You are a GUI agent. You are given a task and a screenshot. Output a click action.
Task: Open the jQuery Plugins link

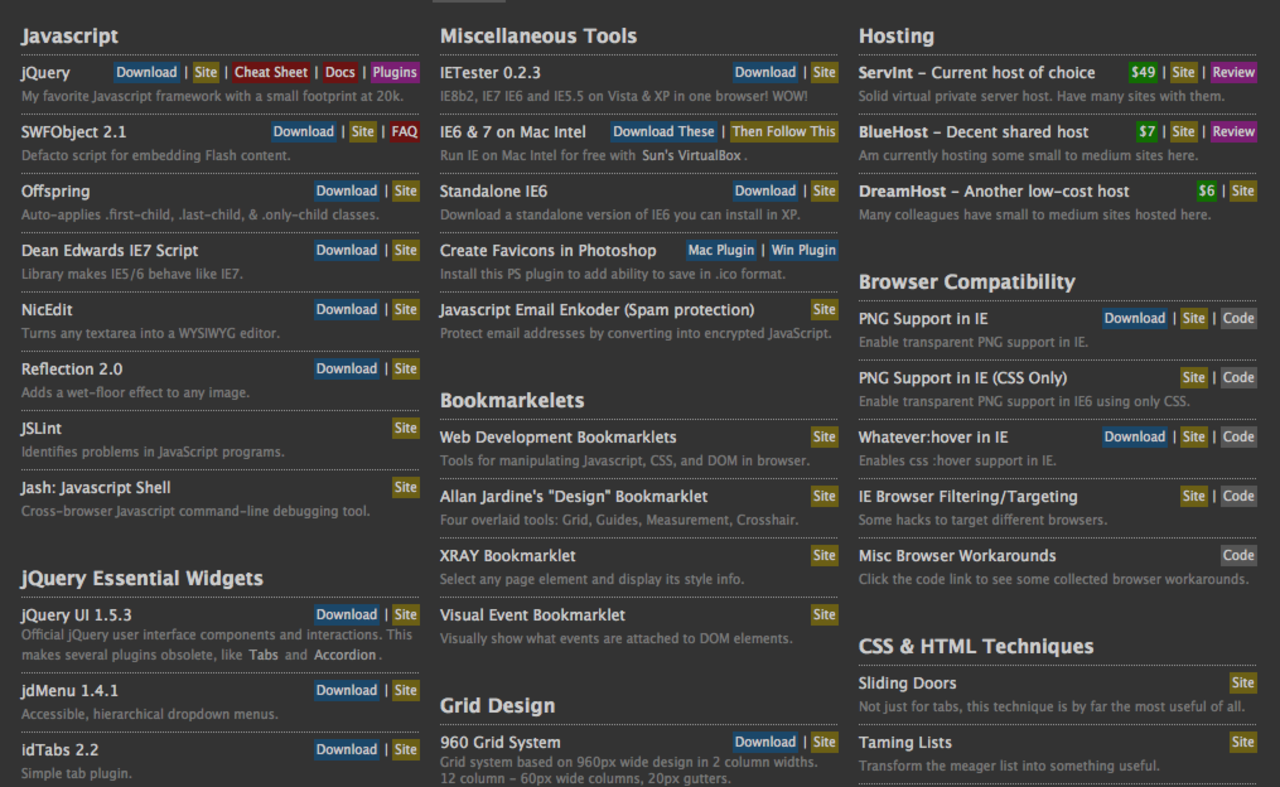coord(395,72)
